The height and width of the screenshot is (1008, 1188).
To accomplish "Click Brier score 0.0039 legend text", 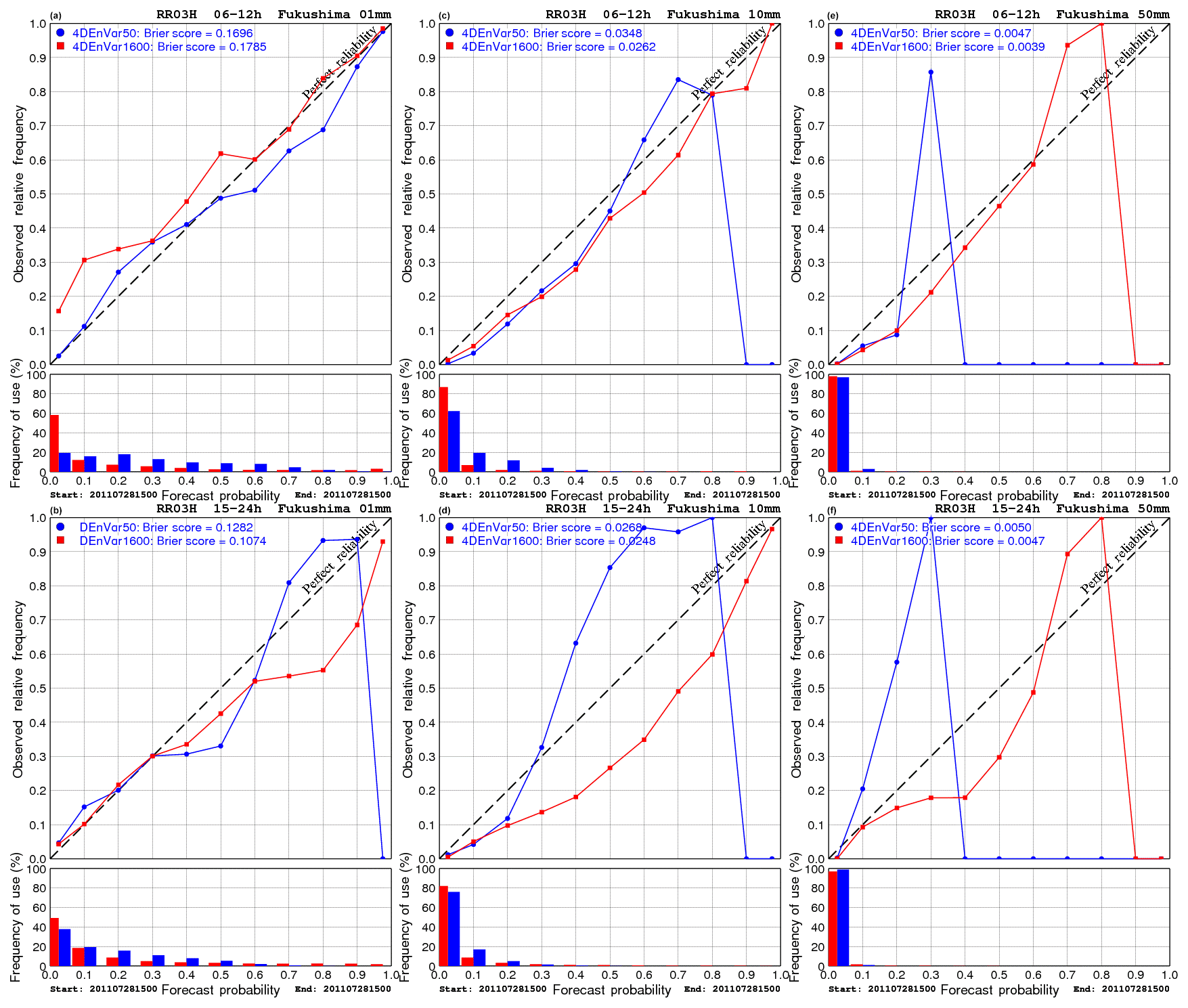I will (948, 47).
